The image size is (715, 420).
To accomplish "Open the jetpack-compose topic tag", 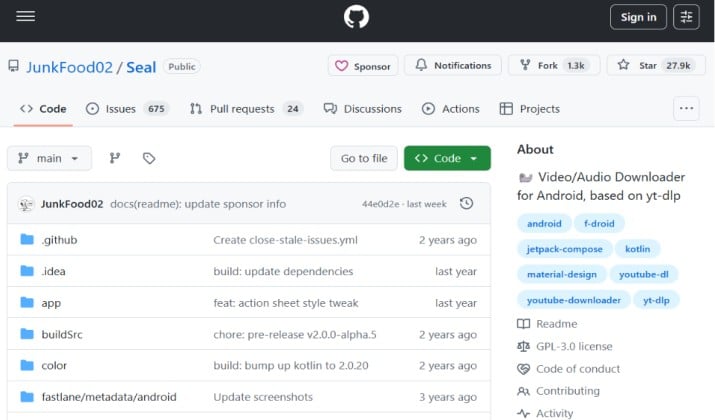I will (565, 249).
